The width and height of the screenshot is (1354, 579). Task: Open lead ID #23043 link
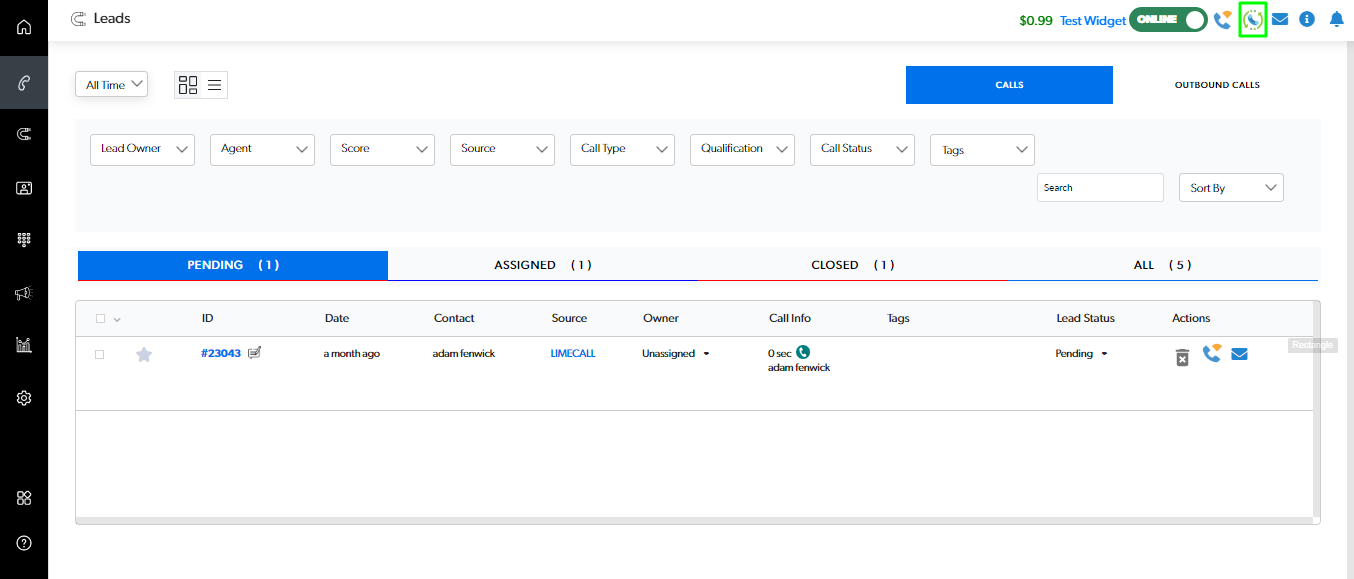(221, 353)
